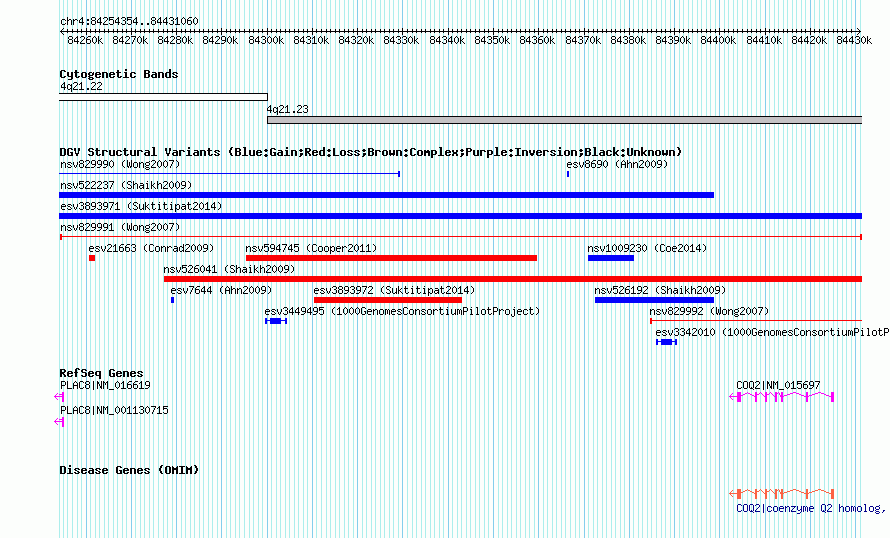Open the COQ2|coenzyme Q2 homolog link
Image resolution: width=890 pixels, height=538 pixels.
coord(811,508)
